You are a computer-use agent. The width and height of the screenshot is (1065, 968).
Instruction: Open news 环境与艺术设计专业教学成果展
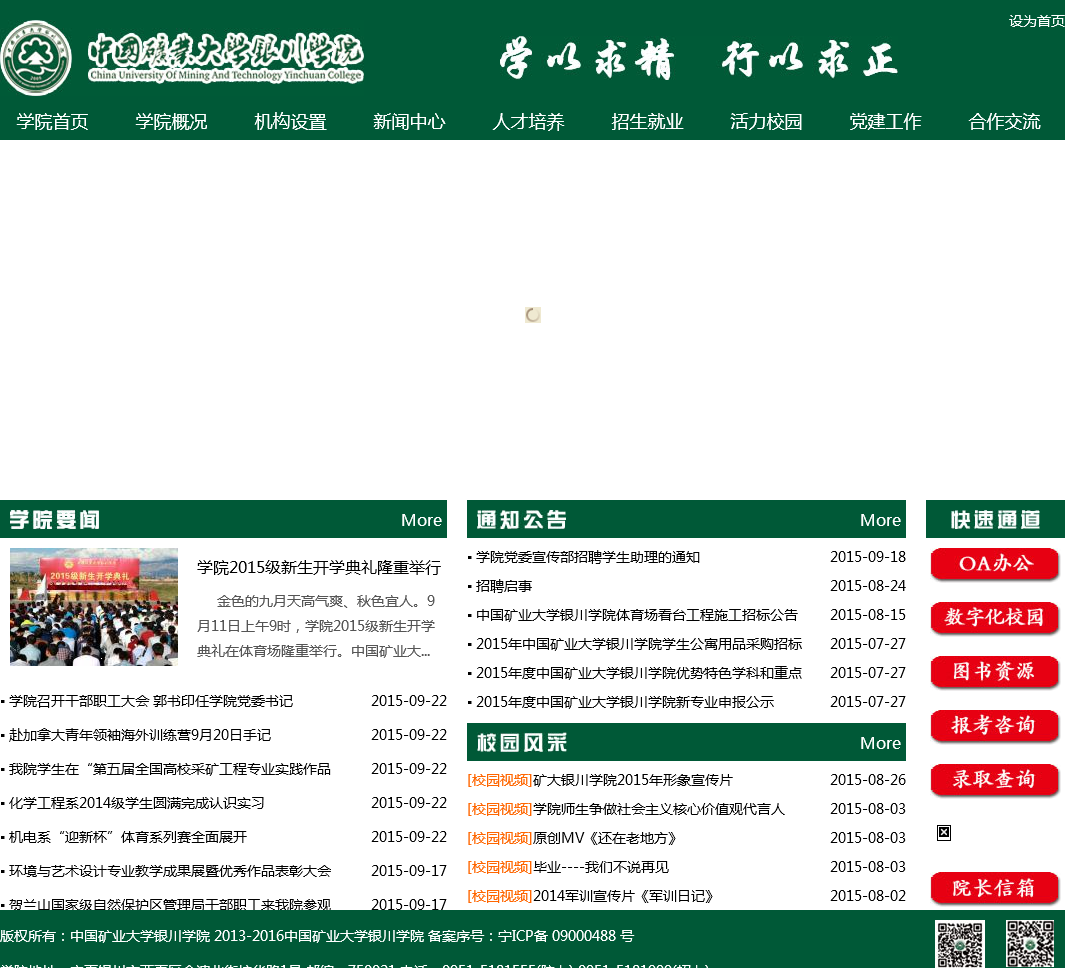(170, 871)
